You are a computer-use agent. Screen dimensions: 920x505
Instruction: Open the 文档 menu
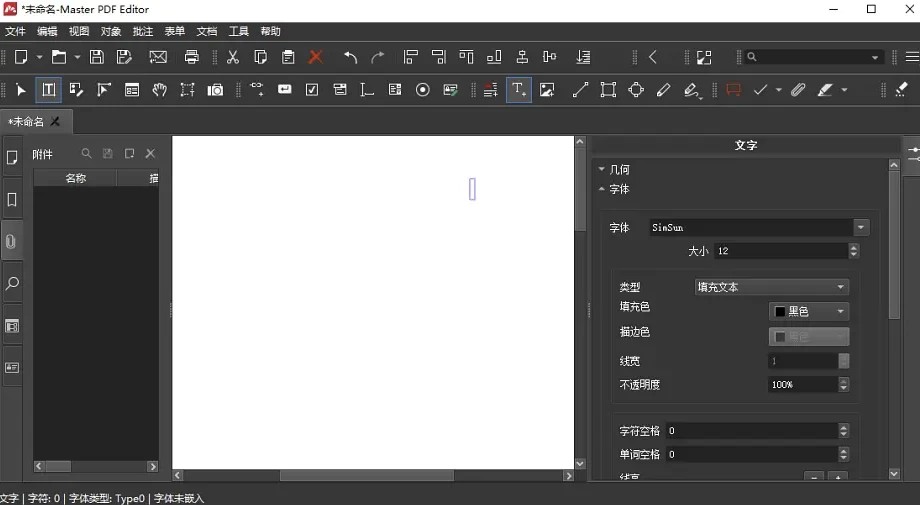pyautogui.click(x=206, y=31)
